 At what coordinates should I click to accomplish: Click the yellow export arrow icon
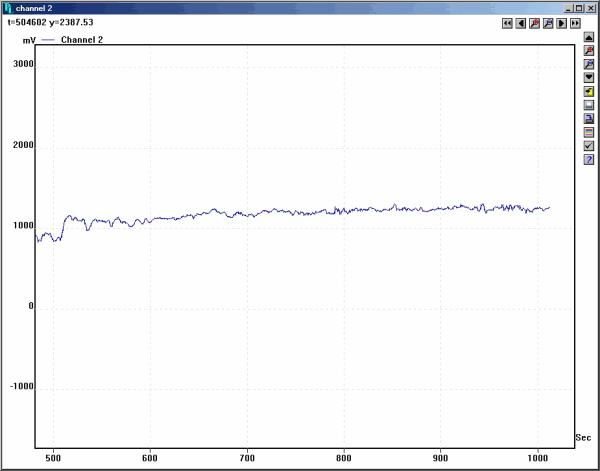tap(589, 91)
